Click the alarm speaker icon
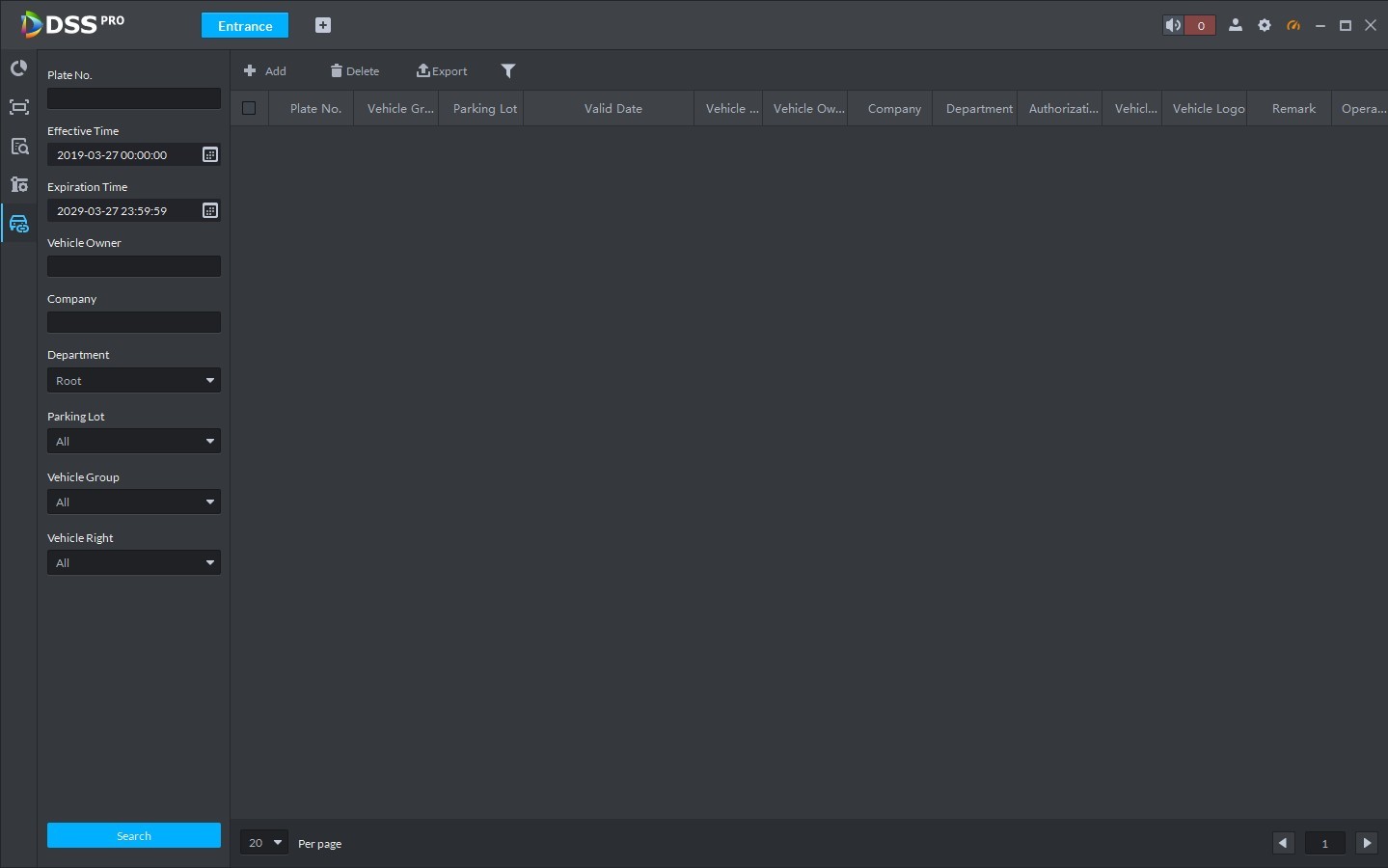Screen dimensions: 1388x868 pos(1173,26)
